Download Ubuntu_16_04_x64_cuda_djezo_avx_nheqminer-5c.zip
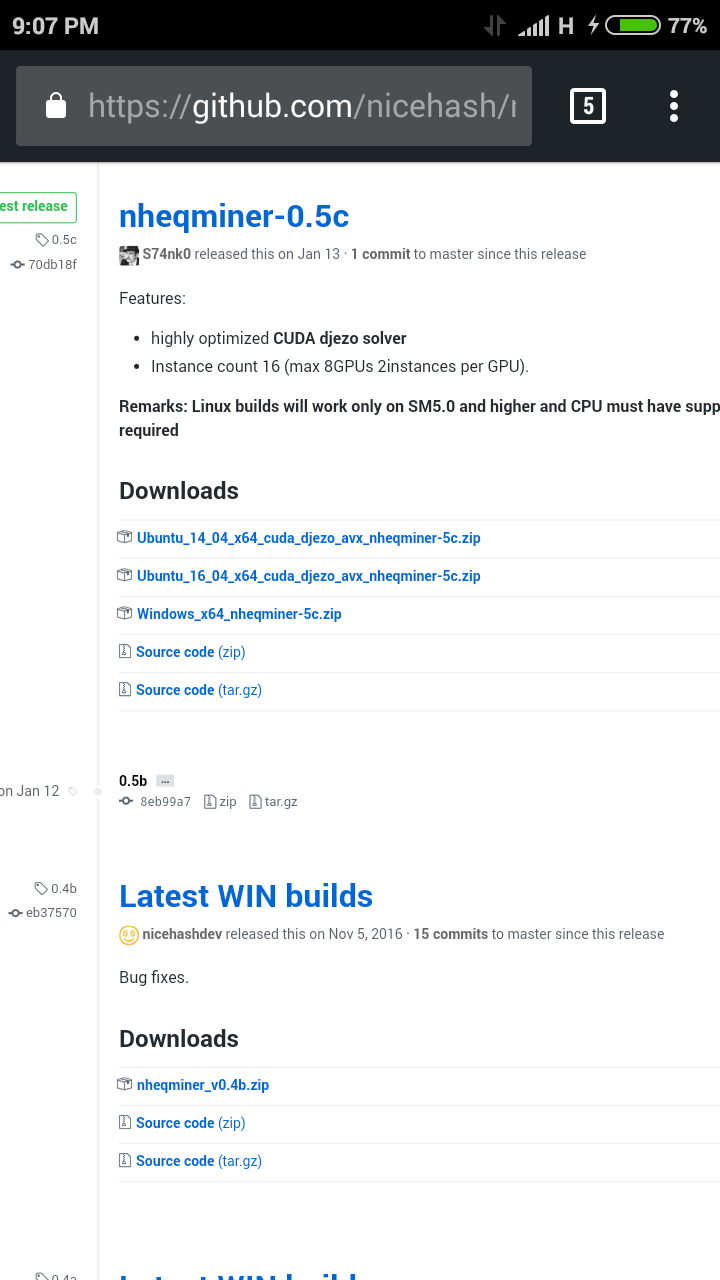 [x=309, y=576]
